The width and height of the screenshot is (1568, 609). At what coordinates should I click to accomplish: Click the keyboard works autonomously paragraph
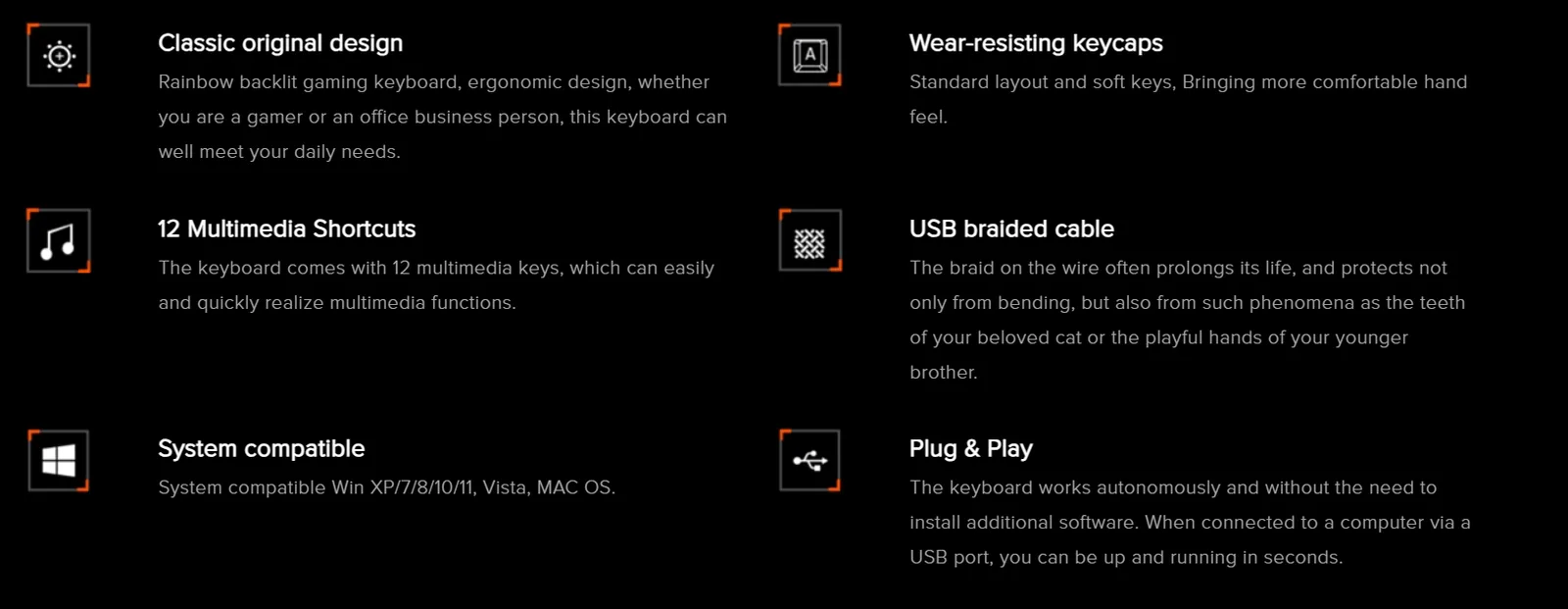click(x=1190, y=523)
